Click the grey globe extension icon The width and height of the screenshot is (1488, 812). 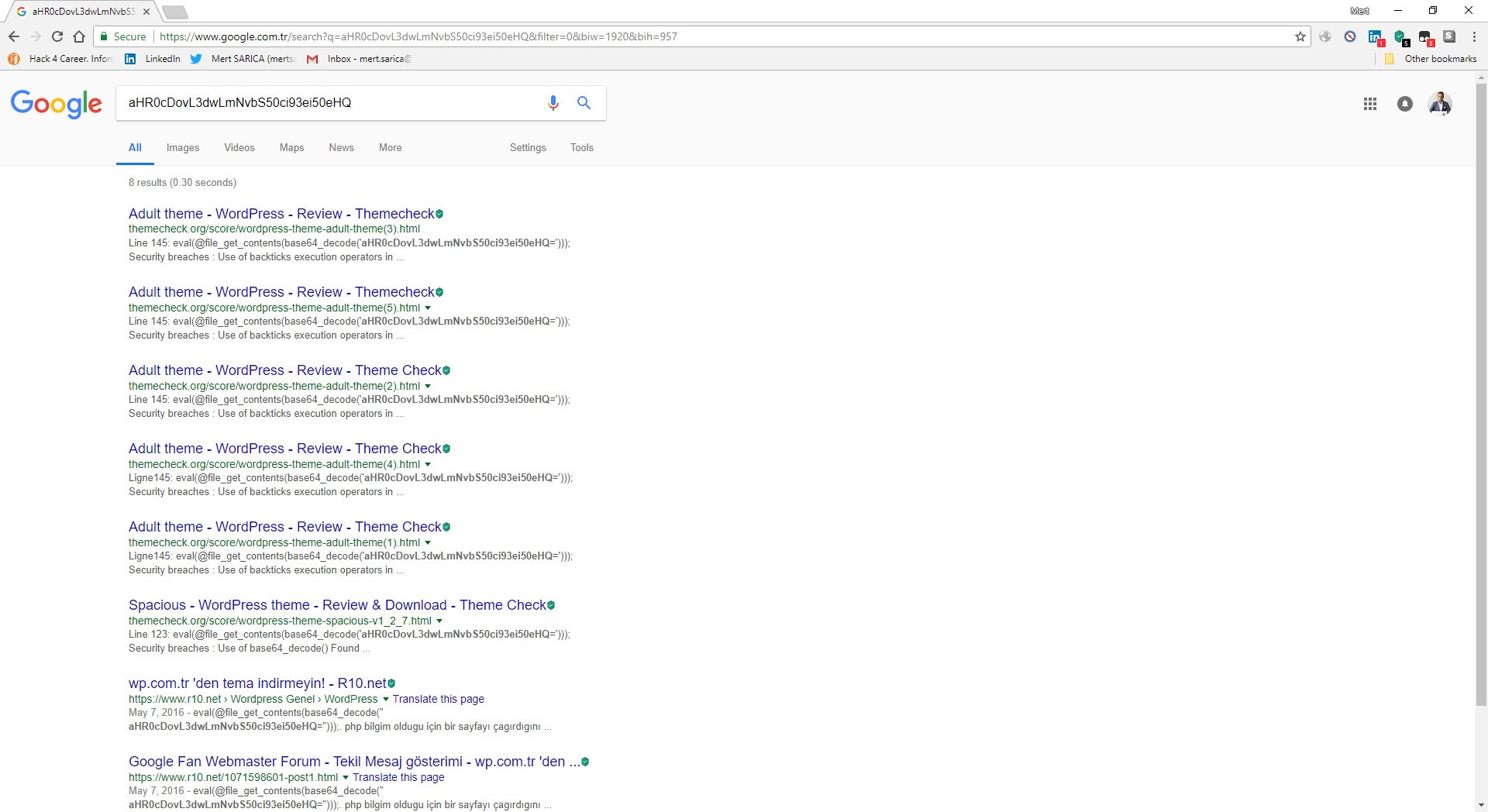coord(1325,36)
